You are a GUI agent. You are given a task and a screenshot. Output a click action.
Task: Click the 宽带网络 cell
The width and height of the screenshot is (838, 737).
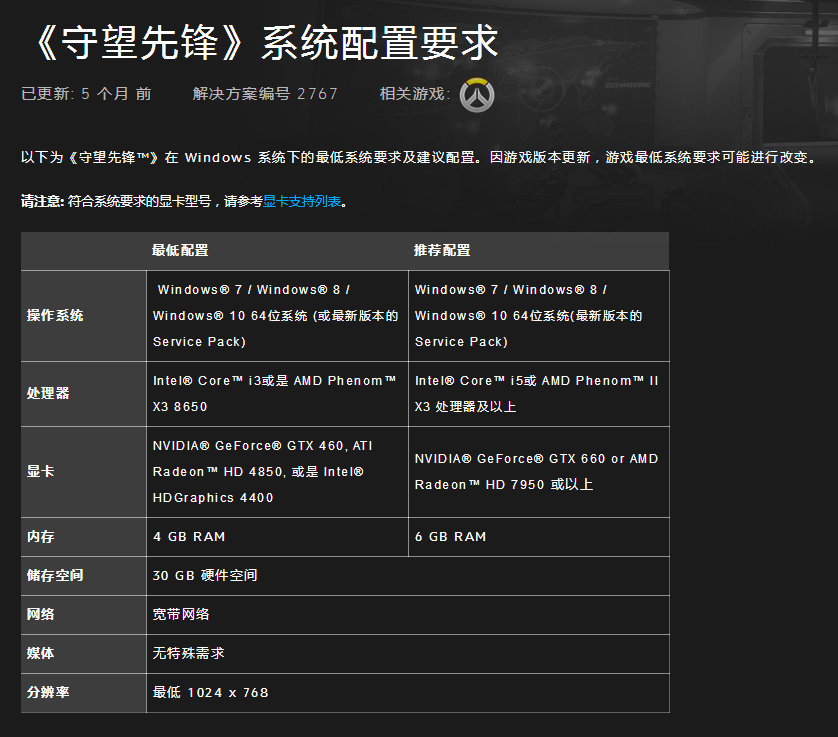coord(408,615)
